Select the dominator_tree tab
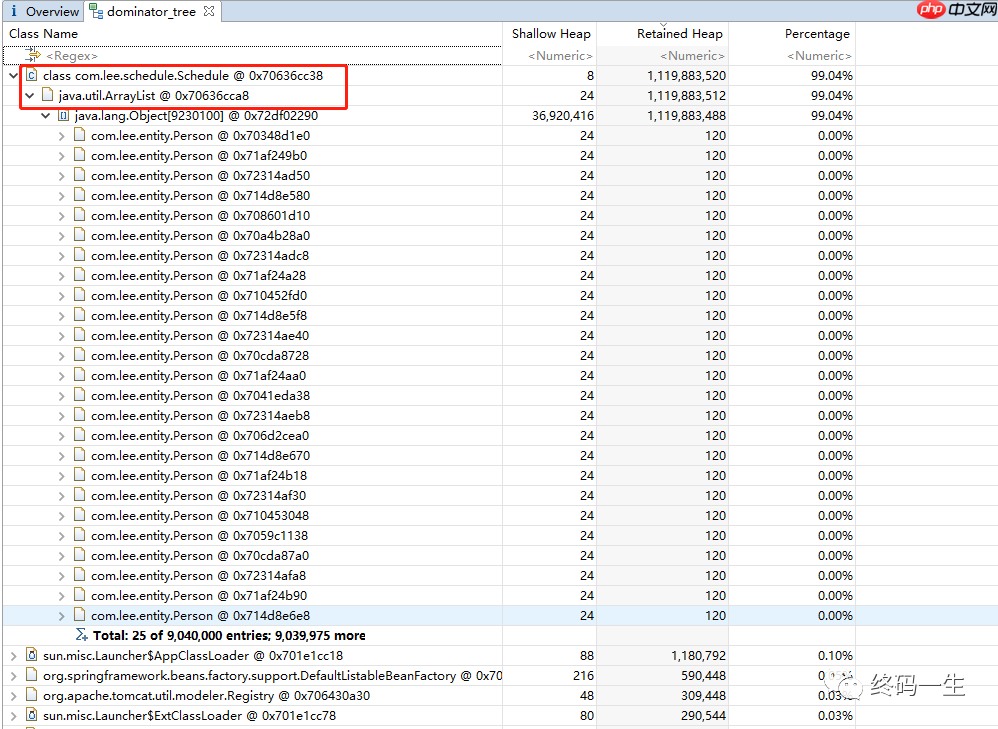This screenshot has height=729, width=998. (150, 12)
